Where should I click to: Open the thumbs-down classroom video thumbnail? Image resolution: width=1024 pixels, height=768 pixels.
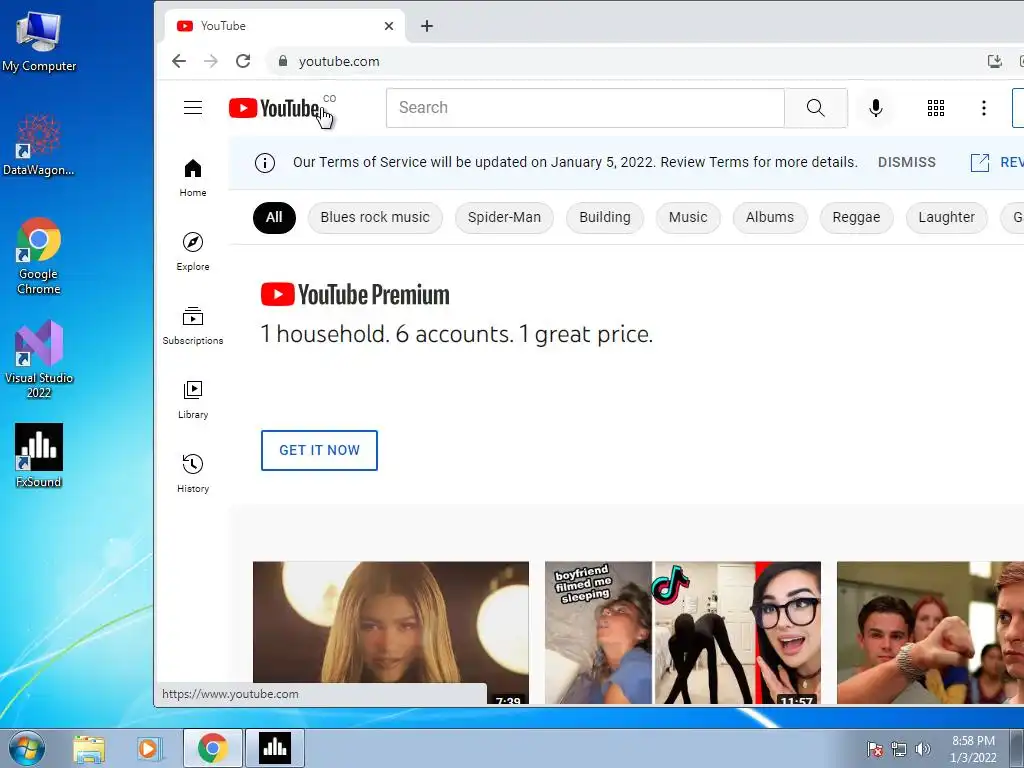pyautogui.click(x=930, y=632)
